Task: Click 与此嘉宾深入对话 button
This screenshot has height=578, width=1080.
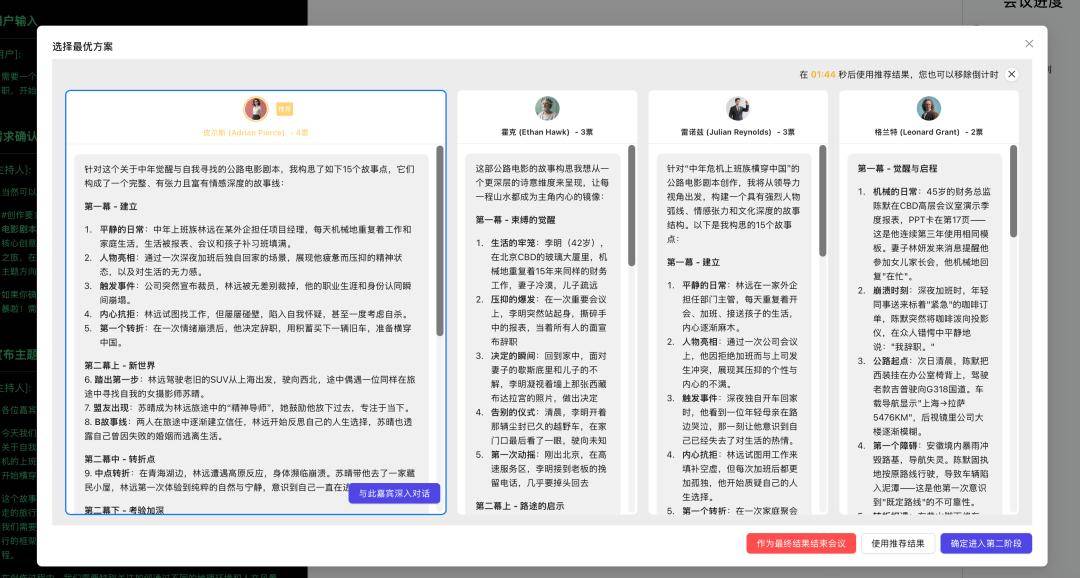Action: click(394, 493)
